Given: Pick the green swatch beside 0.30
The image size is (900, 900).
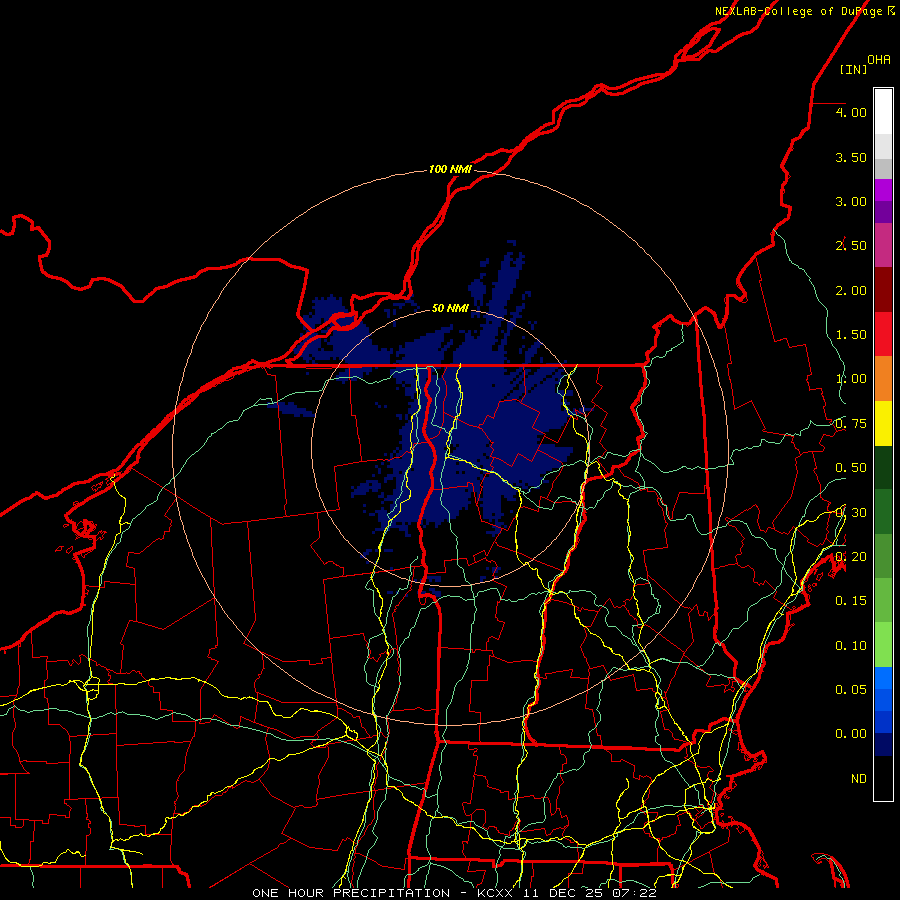Looking at the screenshot, I should click(883, 512).
